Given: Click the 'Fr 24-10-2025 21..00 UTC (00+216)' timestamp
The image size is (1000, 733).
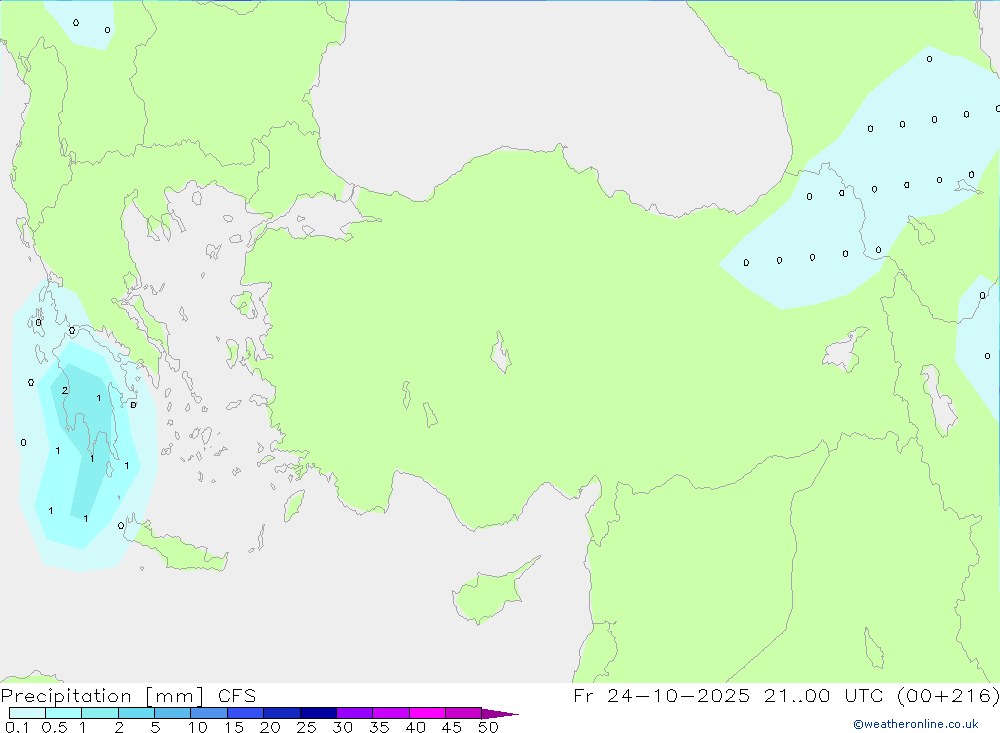Looking at the screenshot, I should pos(786,696).
